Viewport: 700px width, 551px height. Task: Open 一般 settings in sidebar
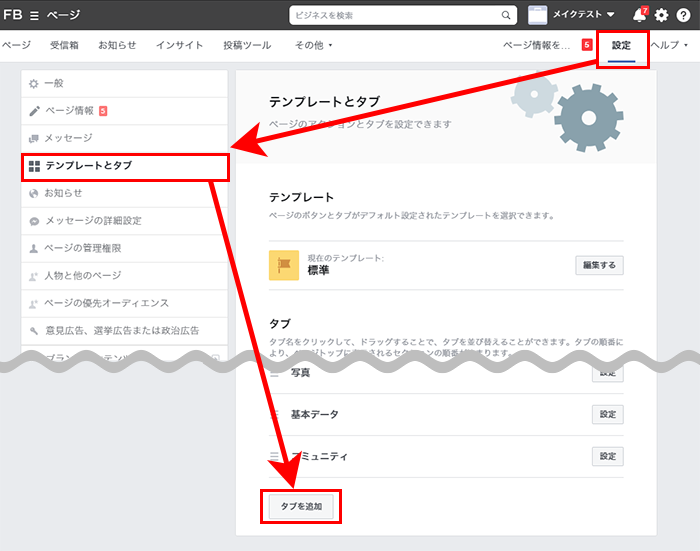pyautogui.click(x=125, y=83)
